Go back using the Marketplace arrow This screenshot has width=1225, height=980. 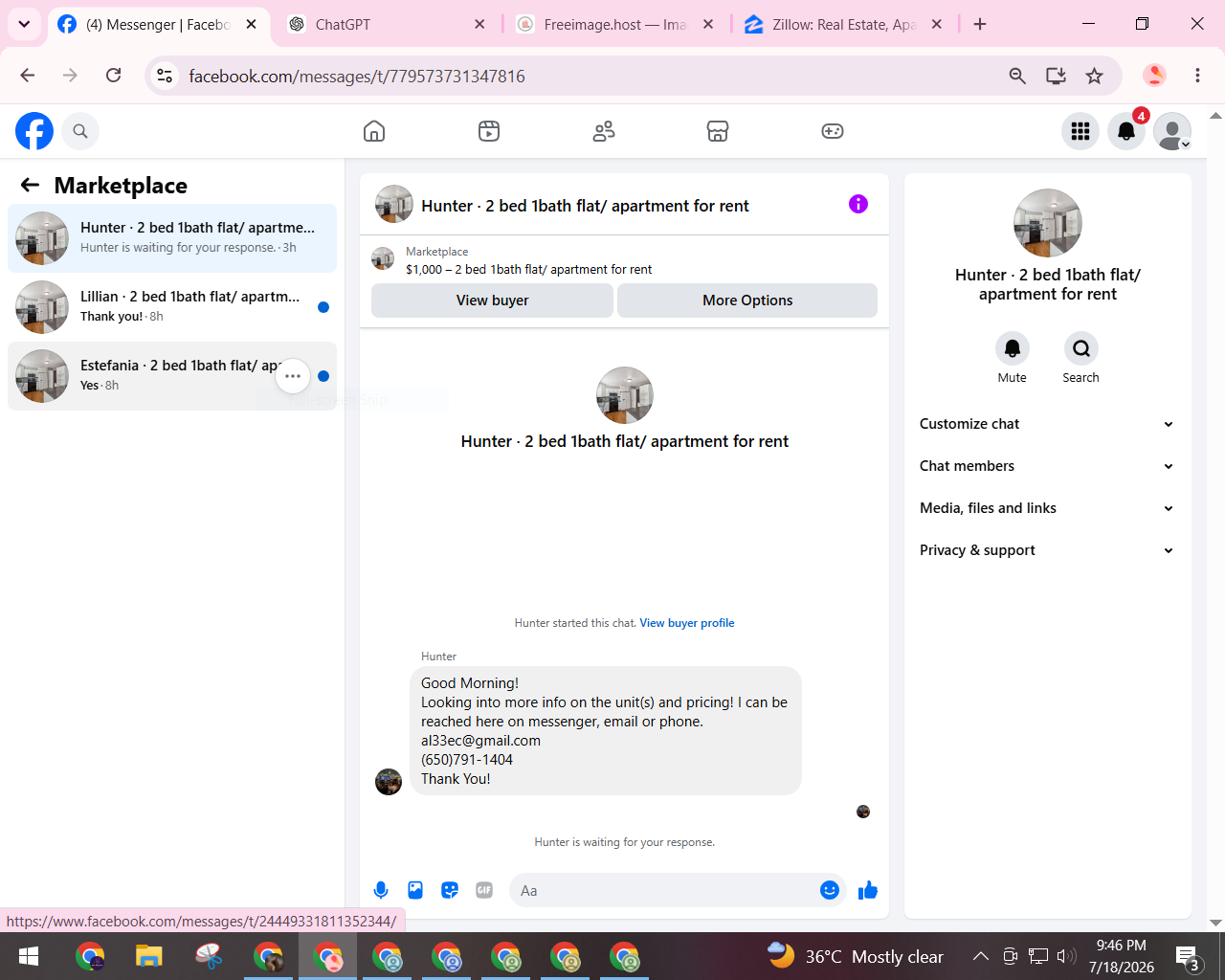tap(30, 185)
